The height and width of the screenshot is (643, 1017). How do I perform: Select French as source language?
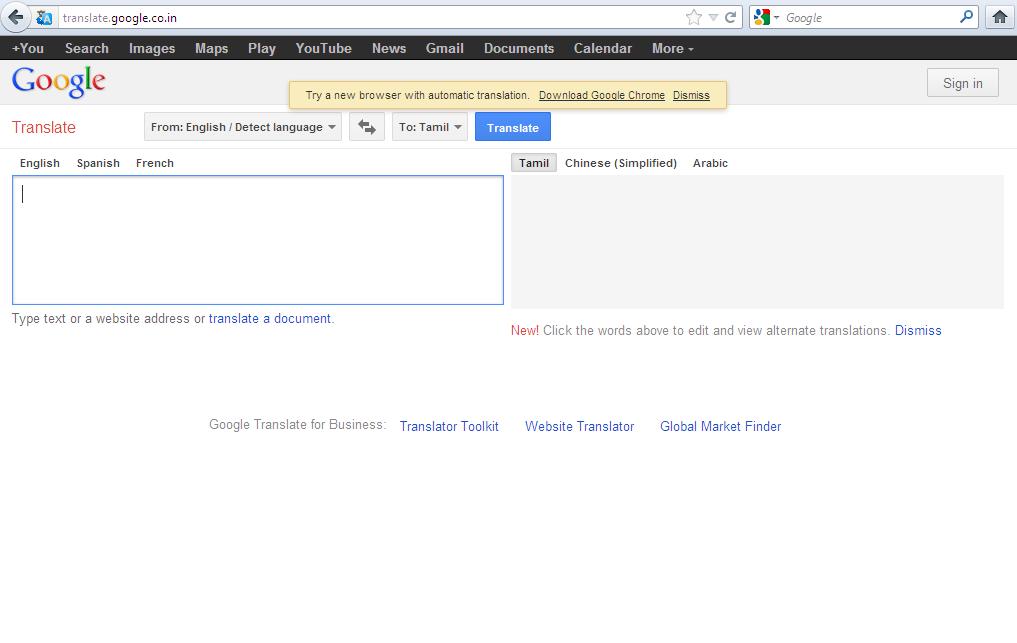click(x=154, y=163)
